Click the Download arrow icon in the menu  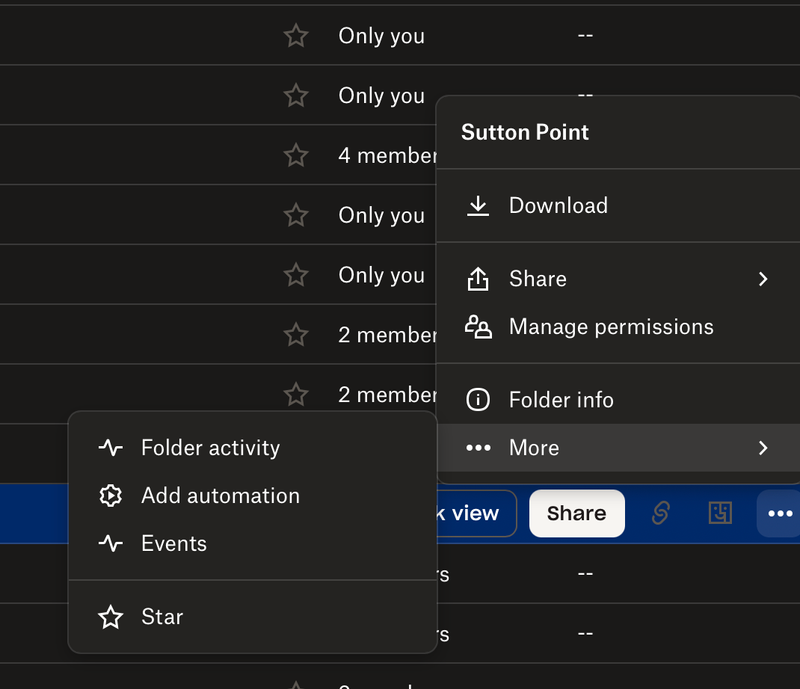pyautogui.click(x=478, y=206)
